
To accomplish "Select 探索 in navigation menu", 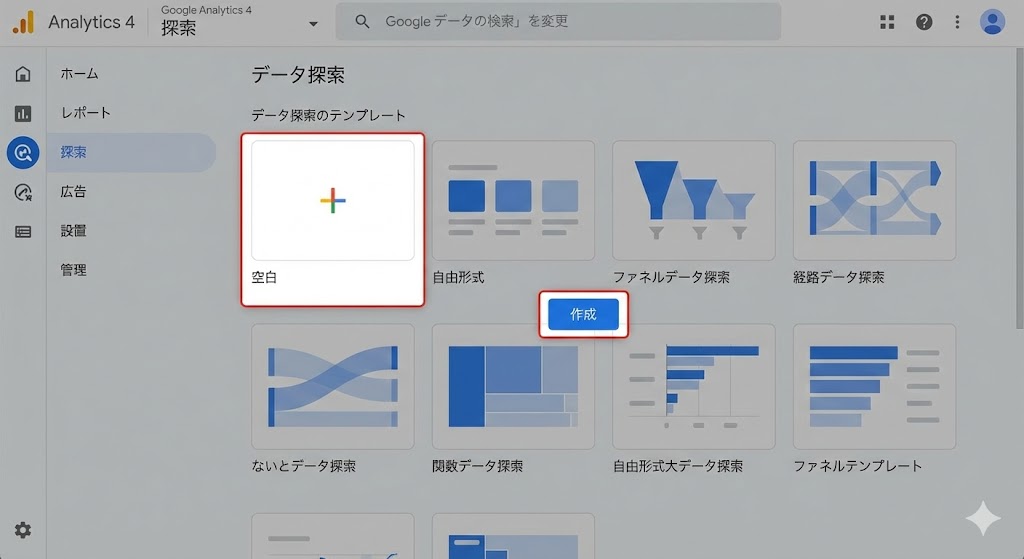I will (131, 152).
